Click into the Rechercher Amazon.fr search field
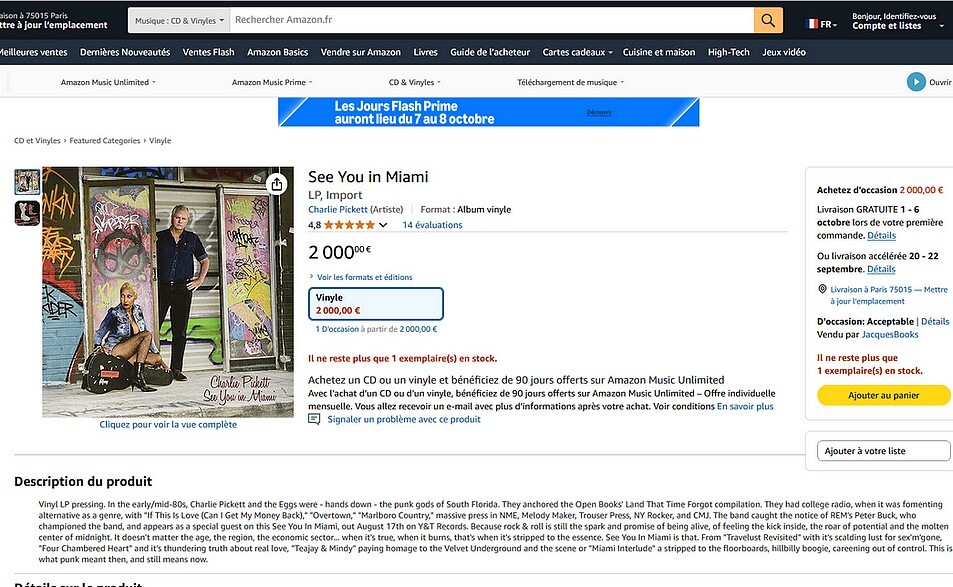This screenshot has width=953, height=587. [x=492, y=20]
